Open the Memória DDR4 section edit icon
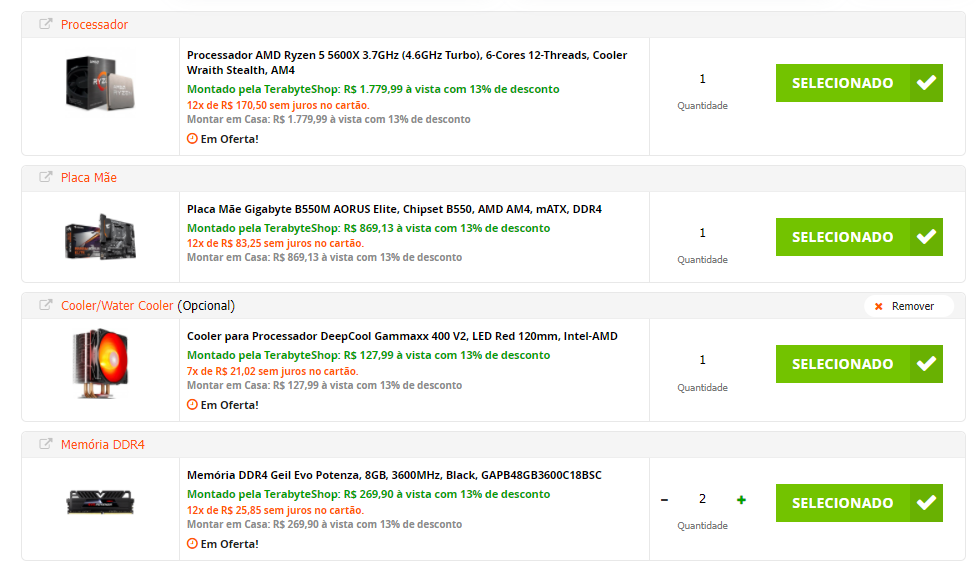The width and height of the screenshot is (980, 567). (x=46, y=444)
